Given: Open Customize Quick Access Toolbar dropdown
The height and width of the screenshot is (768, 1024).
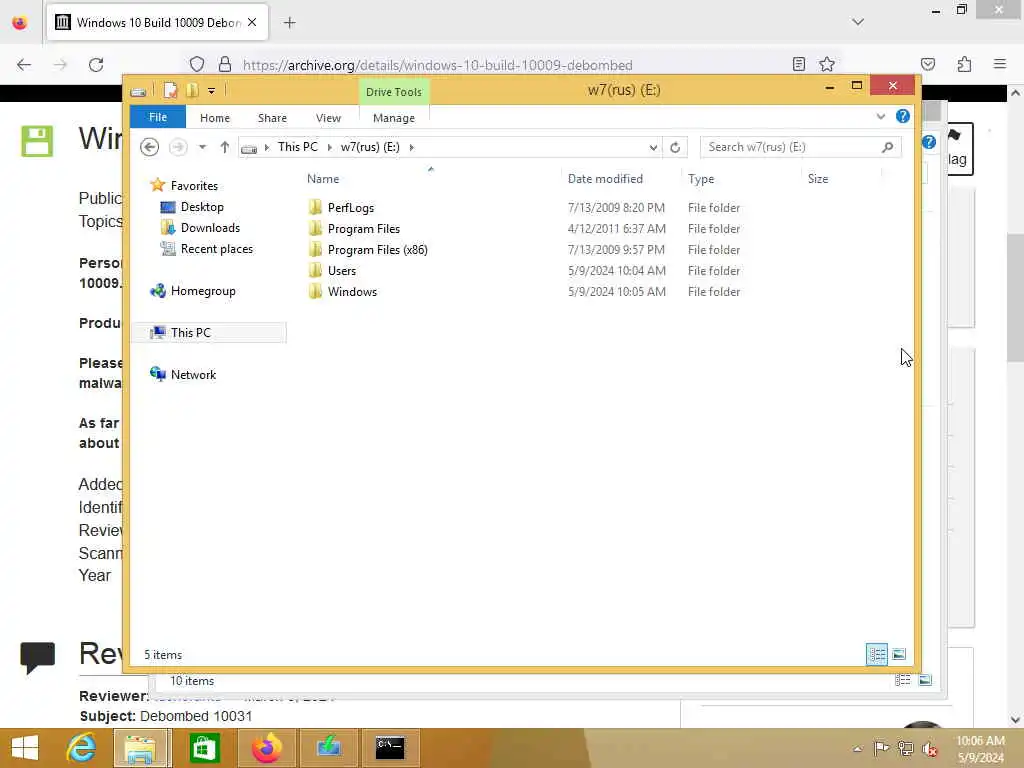Looking at the screenshot, I should click(212, 91).
